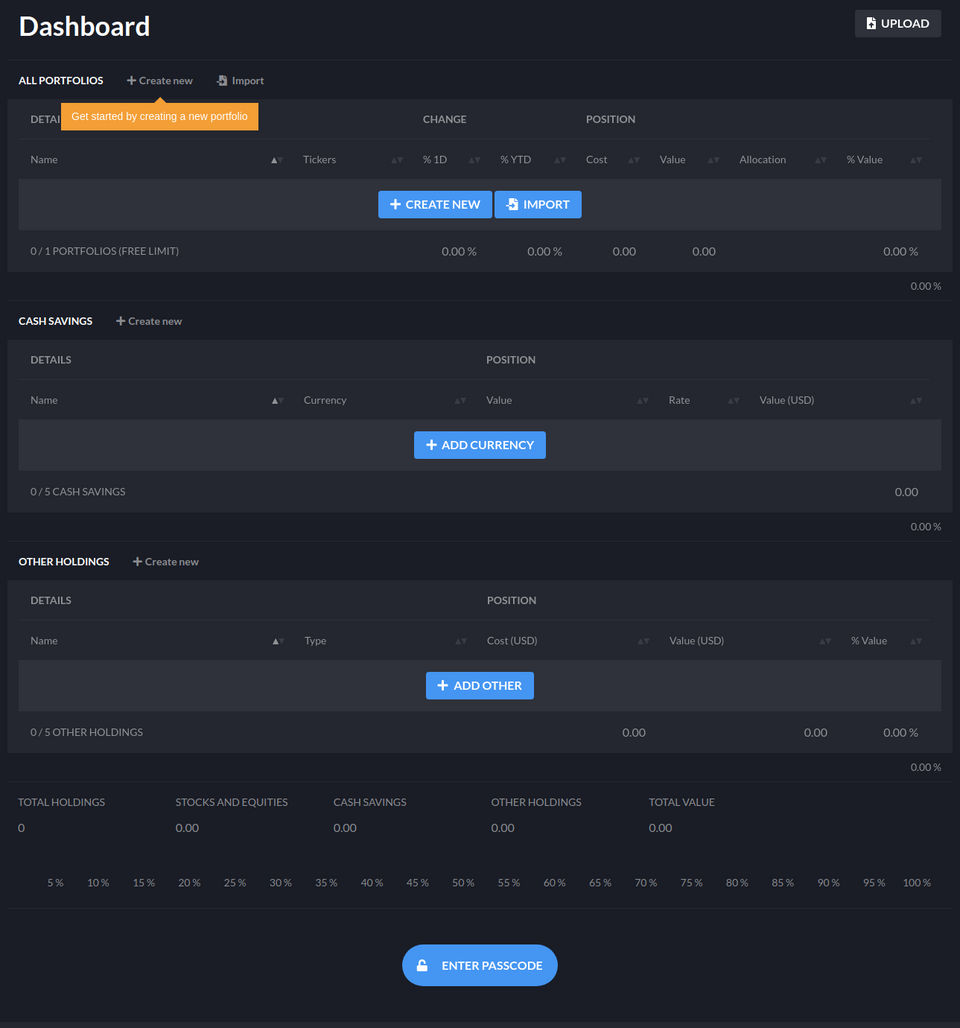Sort other holdings by Name arrows
The height and width of the screenshot is (1028, 960).
coord(278,641)
